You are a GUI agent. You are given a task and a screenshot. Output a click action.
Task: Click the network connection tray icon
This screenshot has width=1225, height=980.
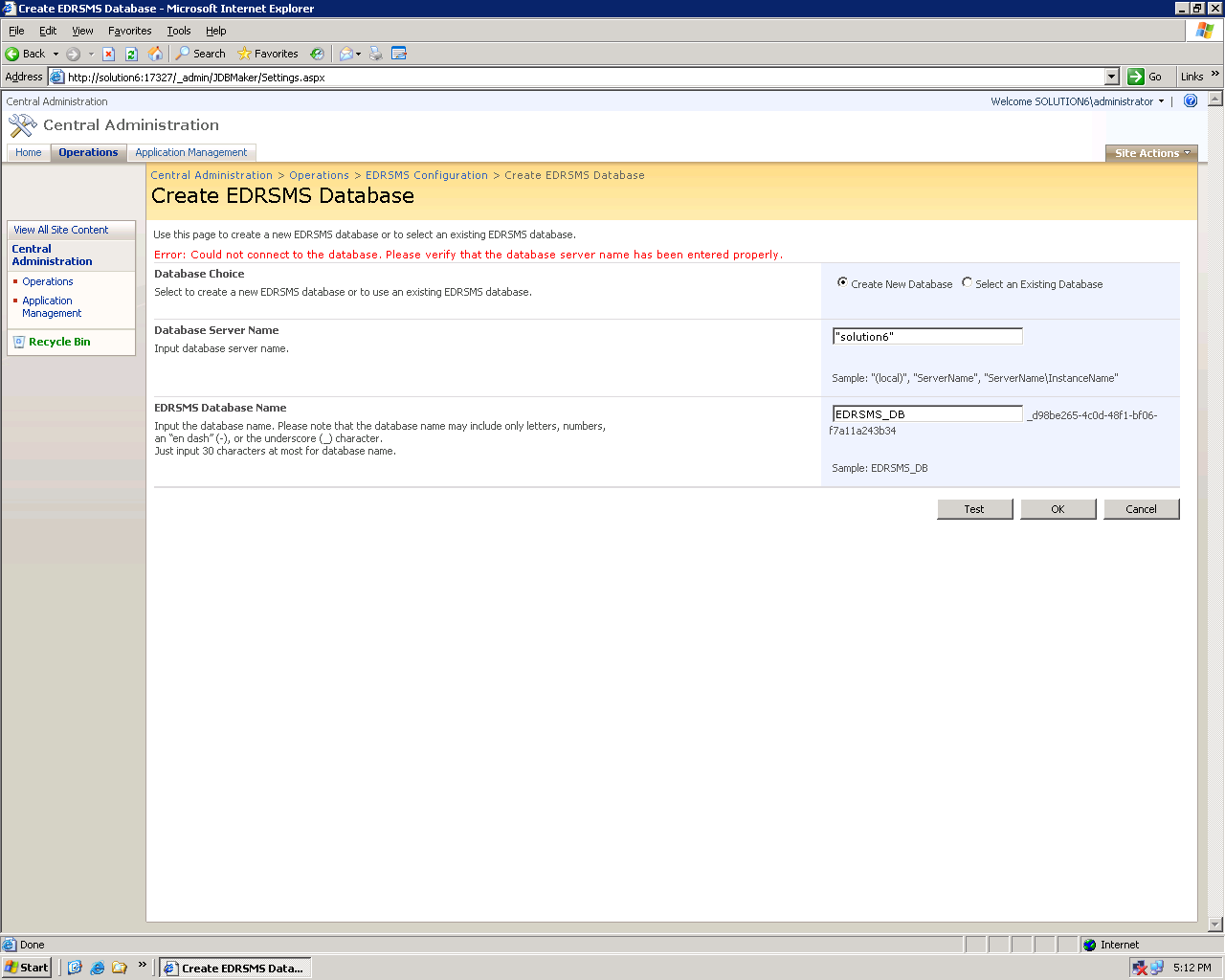[1157, 968]
